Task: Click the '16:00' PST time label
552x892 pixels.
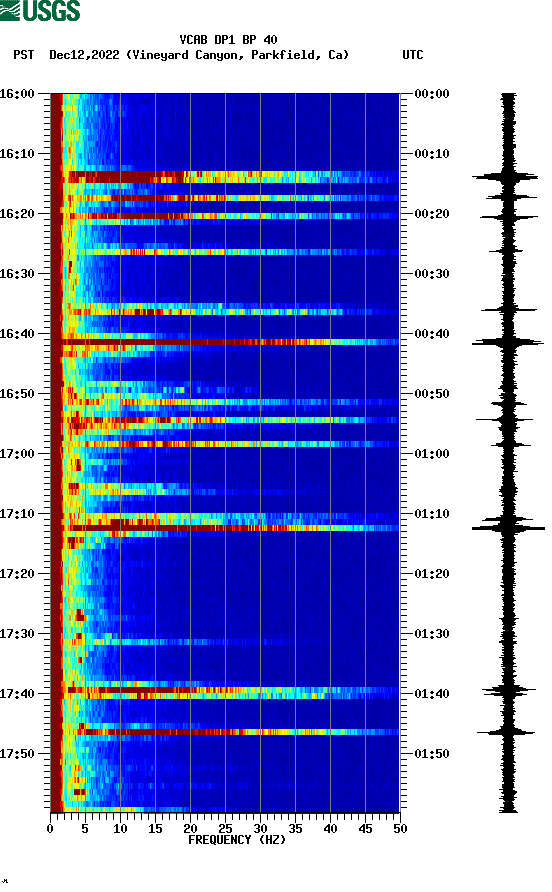Action: 17,94
